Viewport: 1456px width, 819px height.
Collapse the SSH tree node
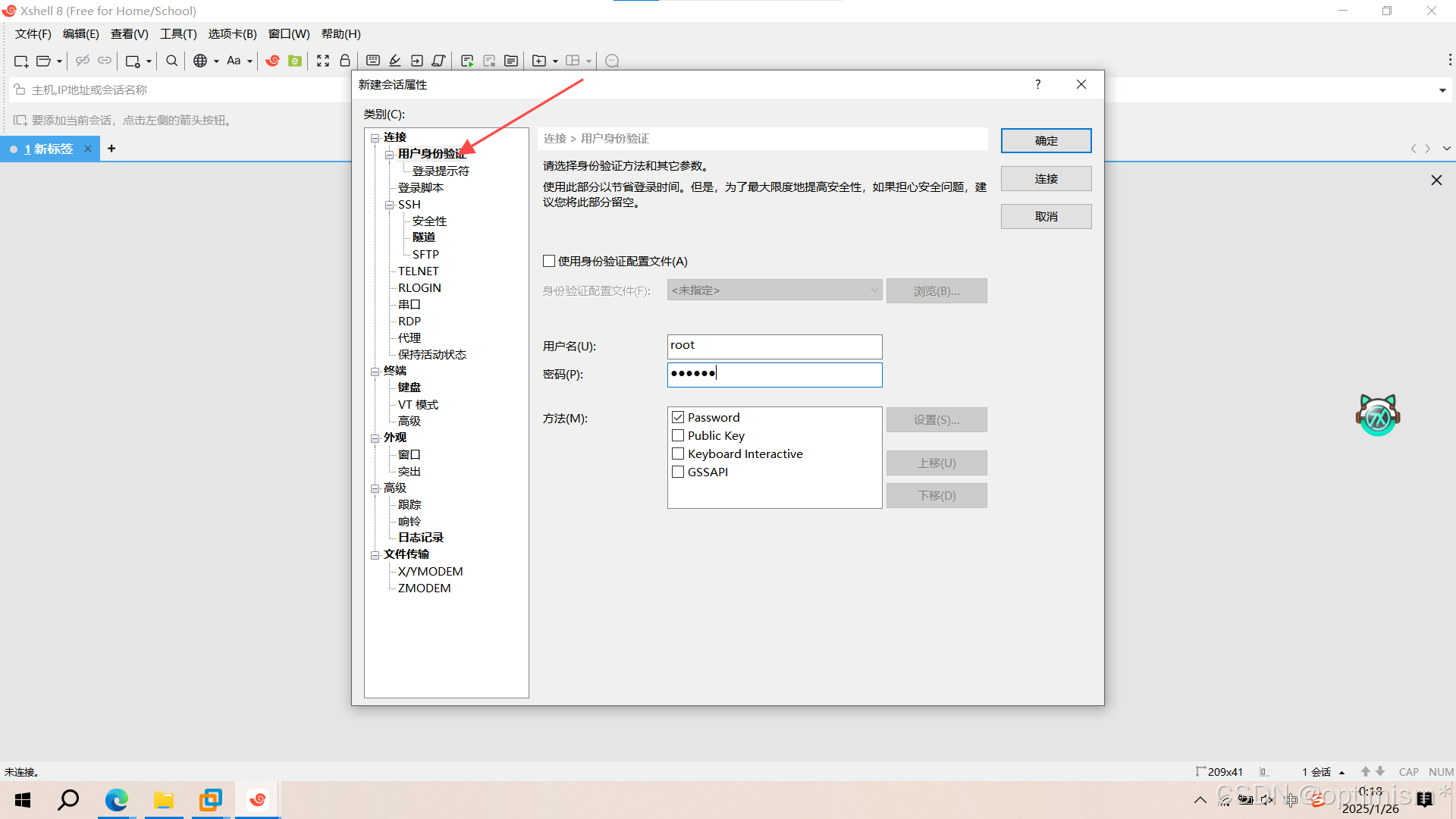pos(389,205)
